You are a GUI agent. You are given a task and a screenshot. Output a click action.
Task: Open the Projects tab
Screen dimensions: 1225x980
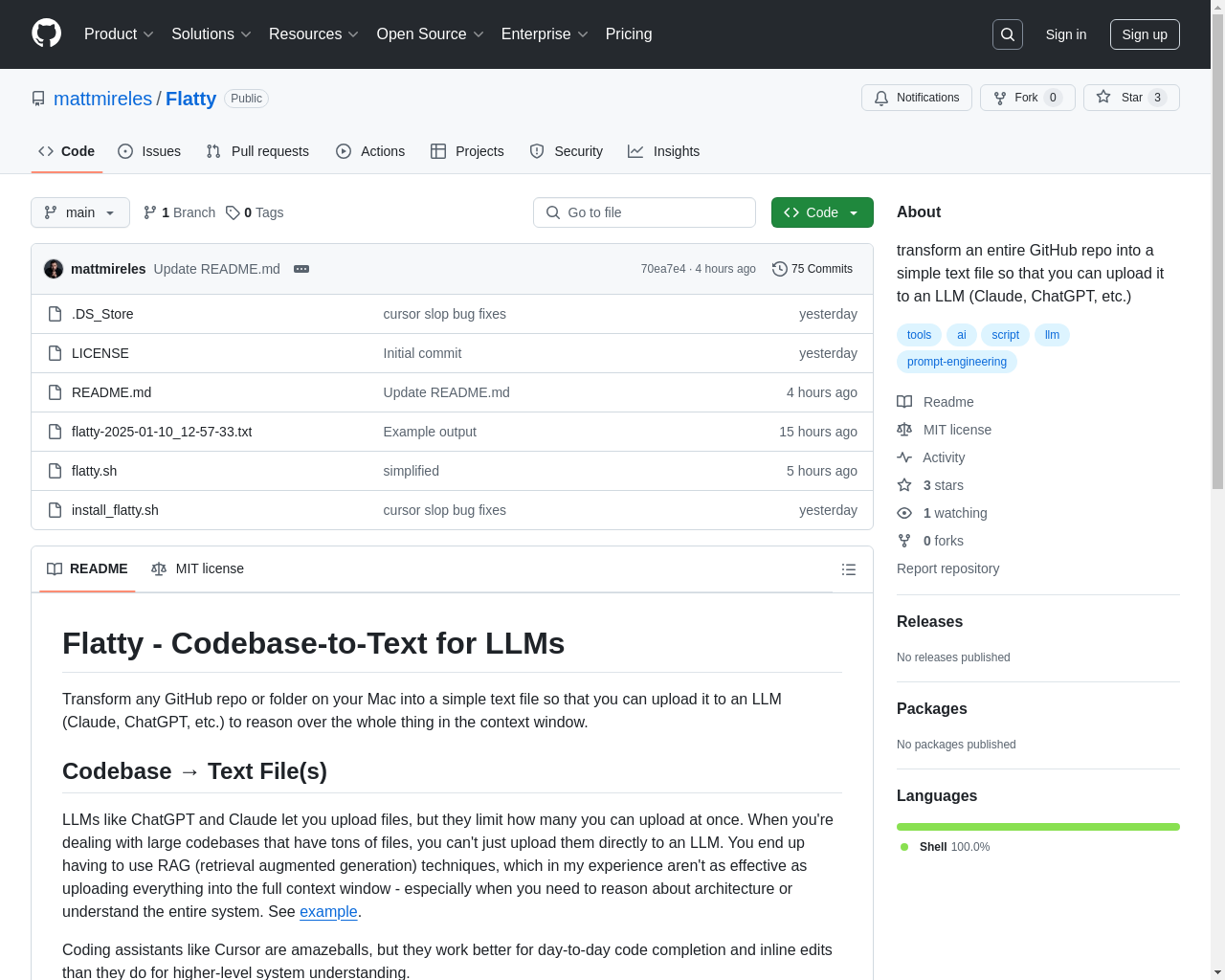click(x=467, y=151)
